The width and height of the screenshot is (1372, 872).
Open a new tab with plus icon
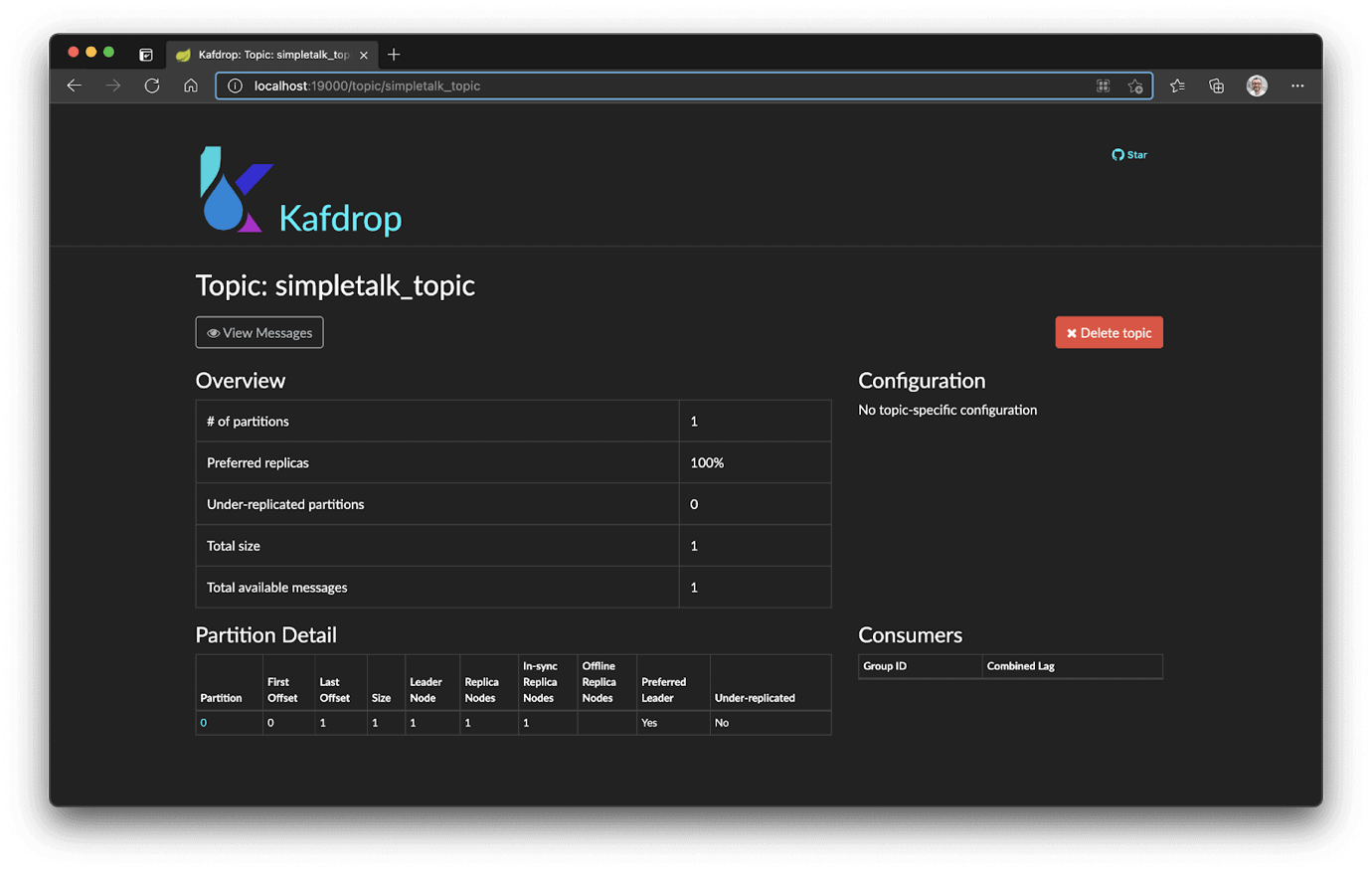(x=394, y=55)
